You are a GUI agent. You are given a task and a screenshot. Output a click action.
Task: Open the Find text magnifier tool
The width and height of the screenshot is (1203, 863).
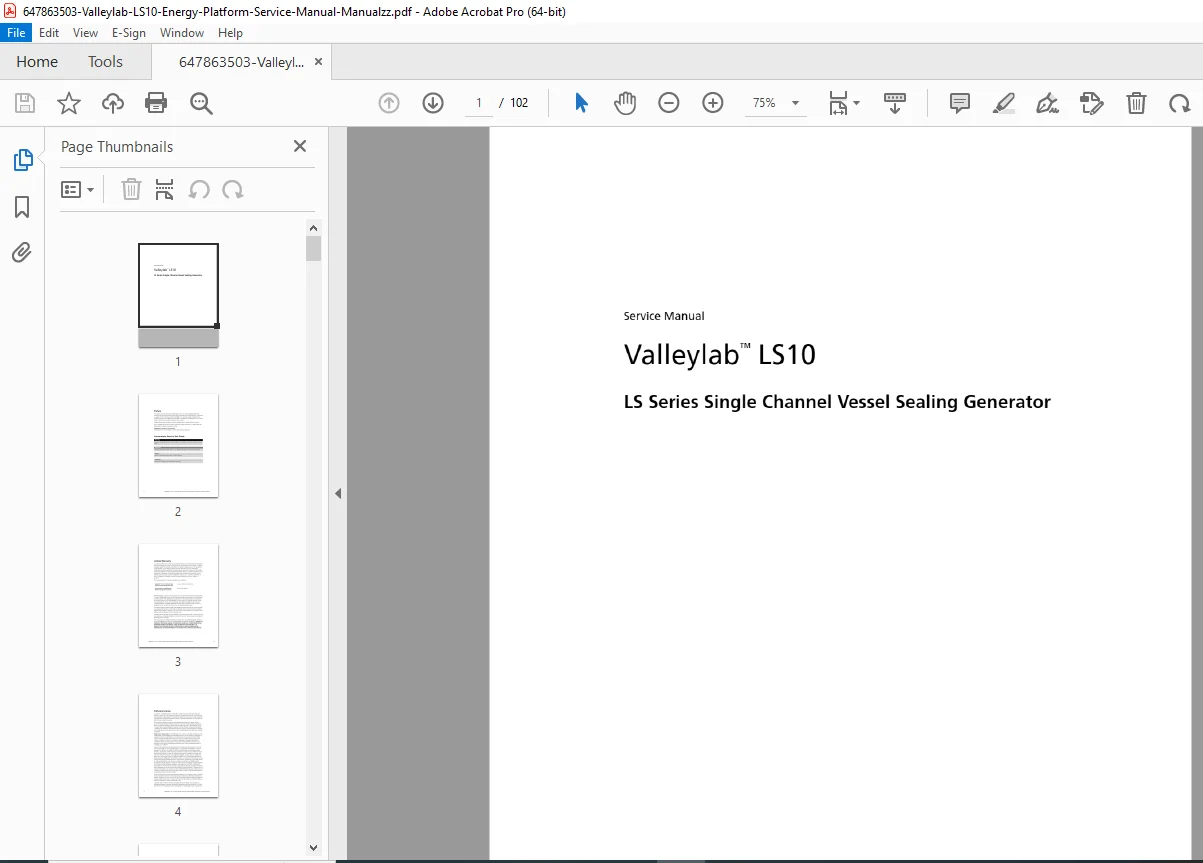pyautogui.click(x=201, y=103)
